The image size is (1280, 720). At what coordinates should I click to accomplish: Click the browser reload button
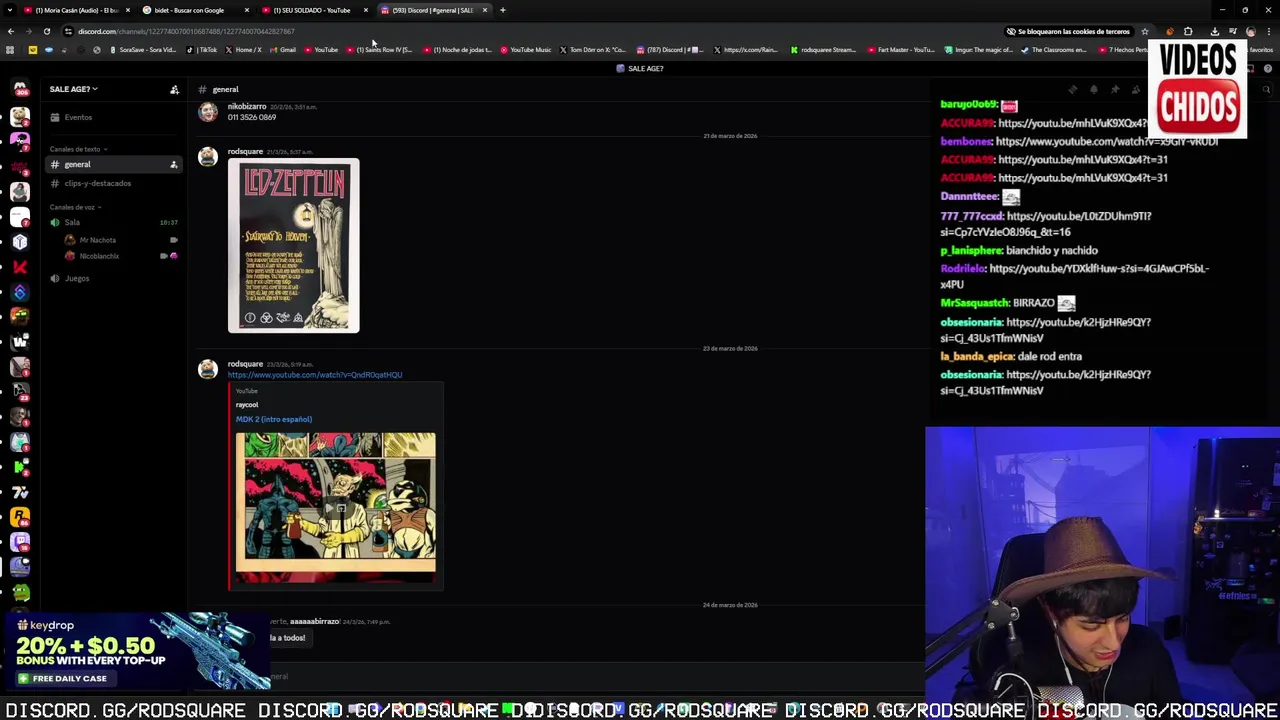click(46, 31)
